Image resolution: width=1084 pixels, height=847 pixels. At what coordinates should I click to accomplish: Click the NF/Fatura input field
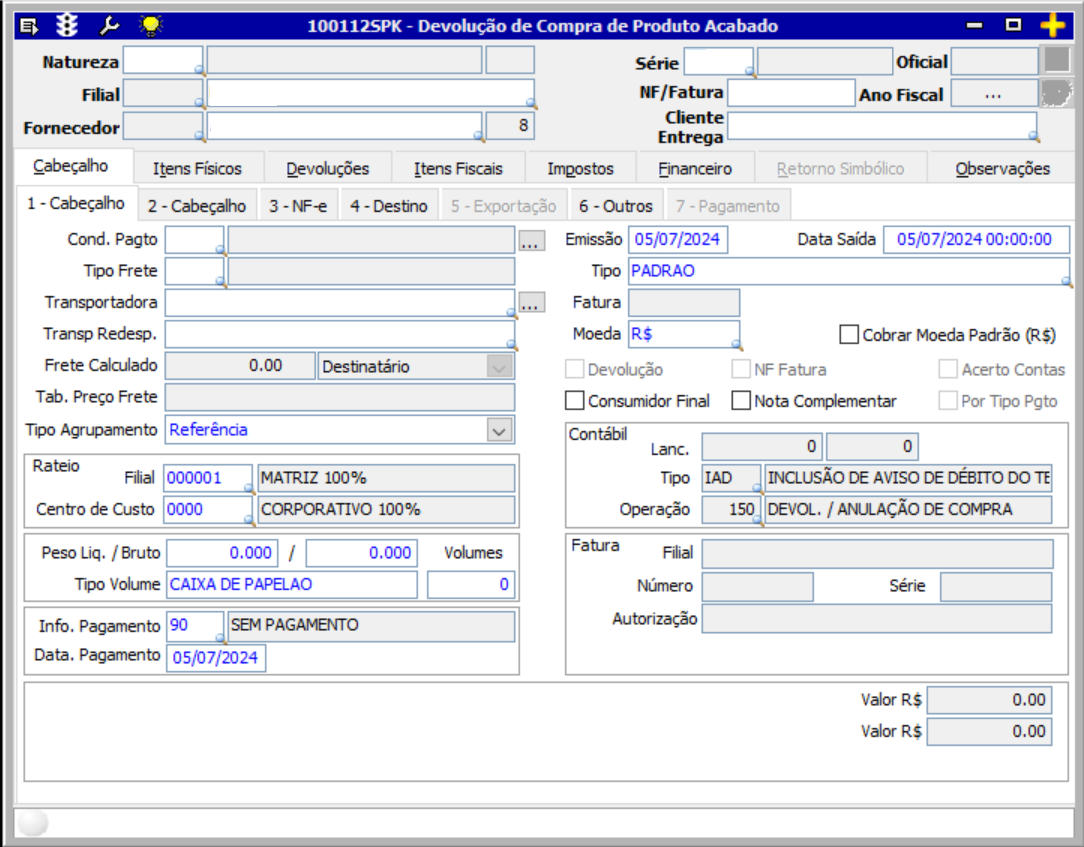click(790, 94)
